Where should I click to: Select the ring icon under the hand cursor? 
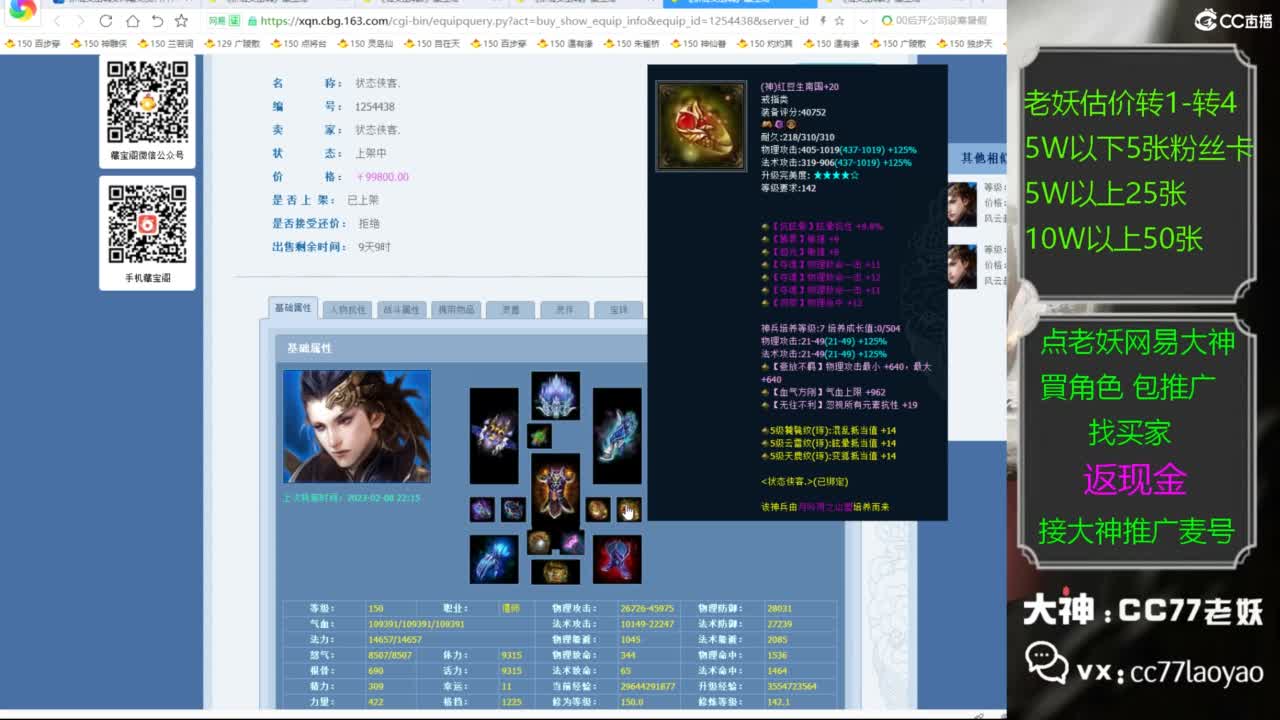pyautogui.click(x=629, y=510)
